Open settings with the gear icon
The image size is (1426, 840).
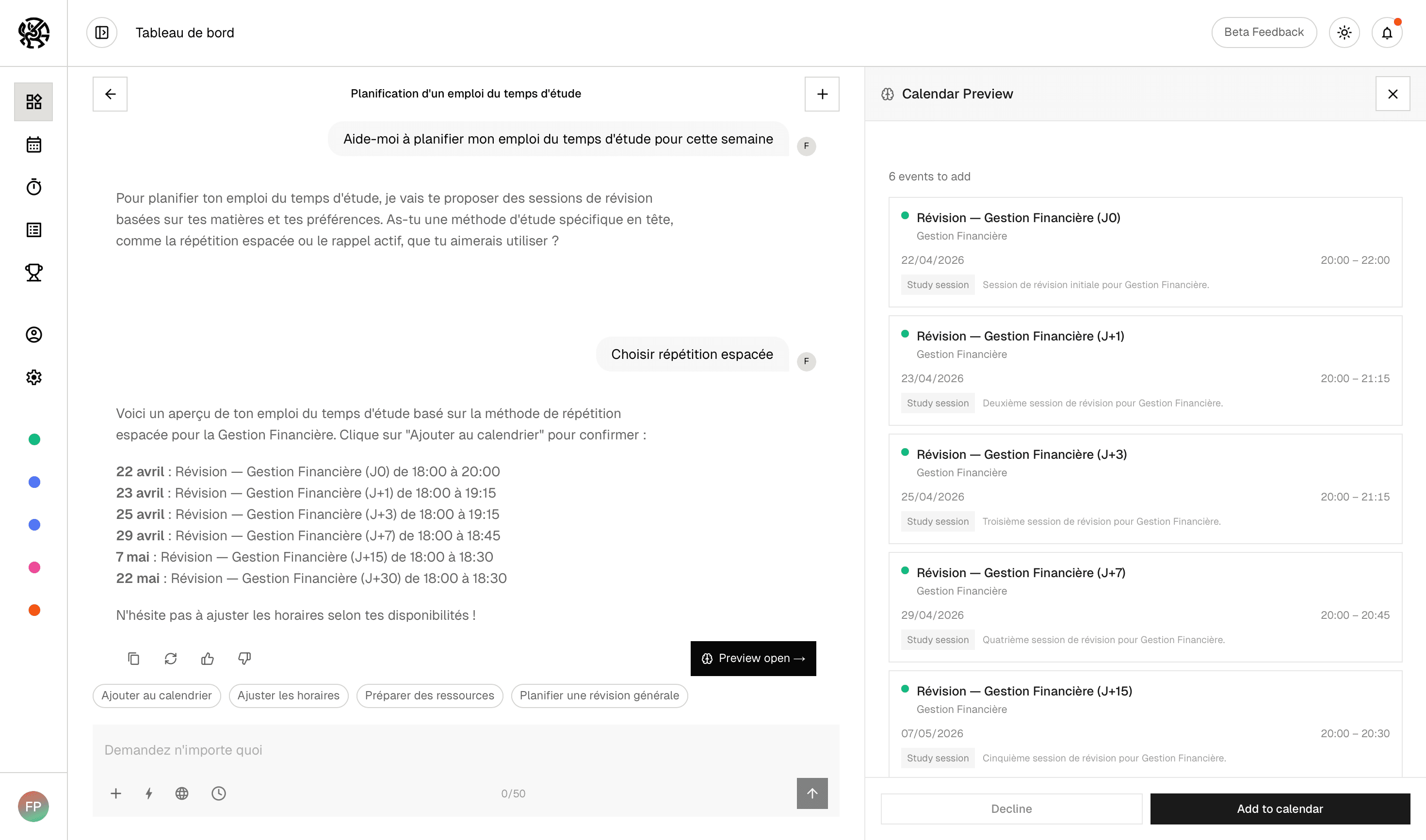(33, 377)
